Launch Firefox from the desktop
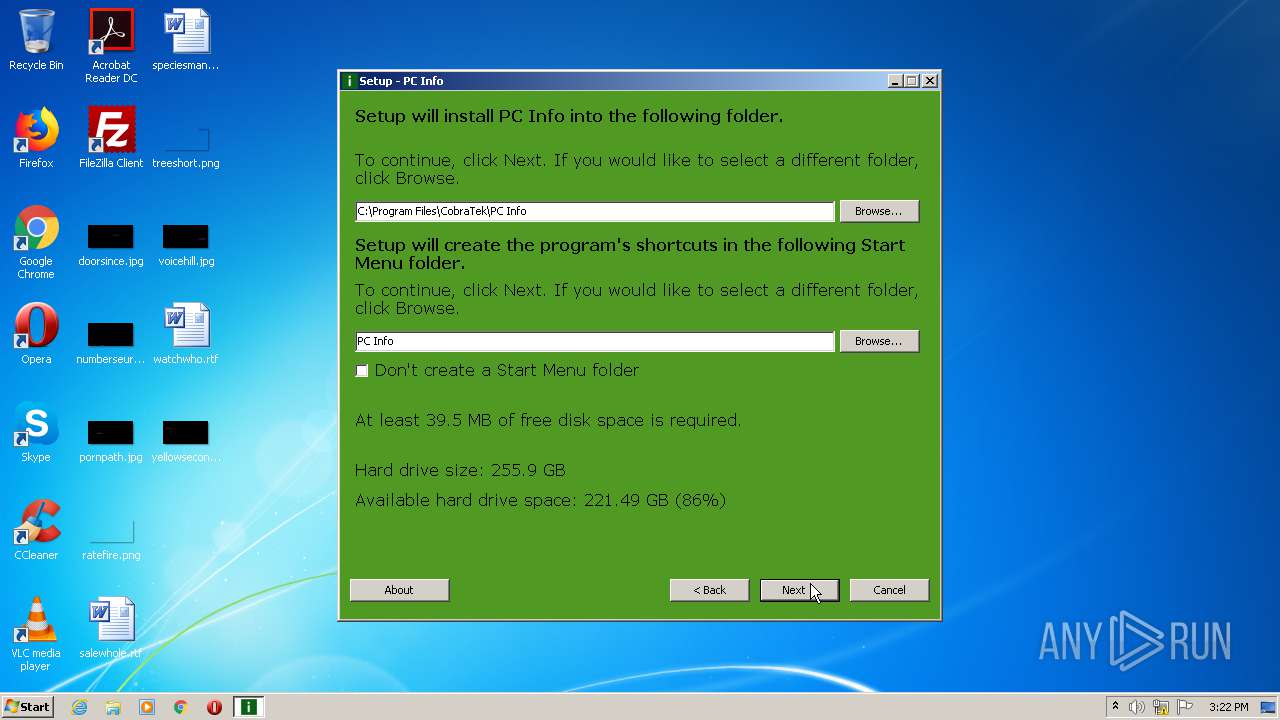 36,138
